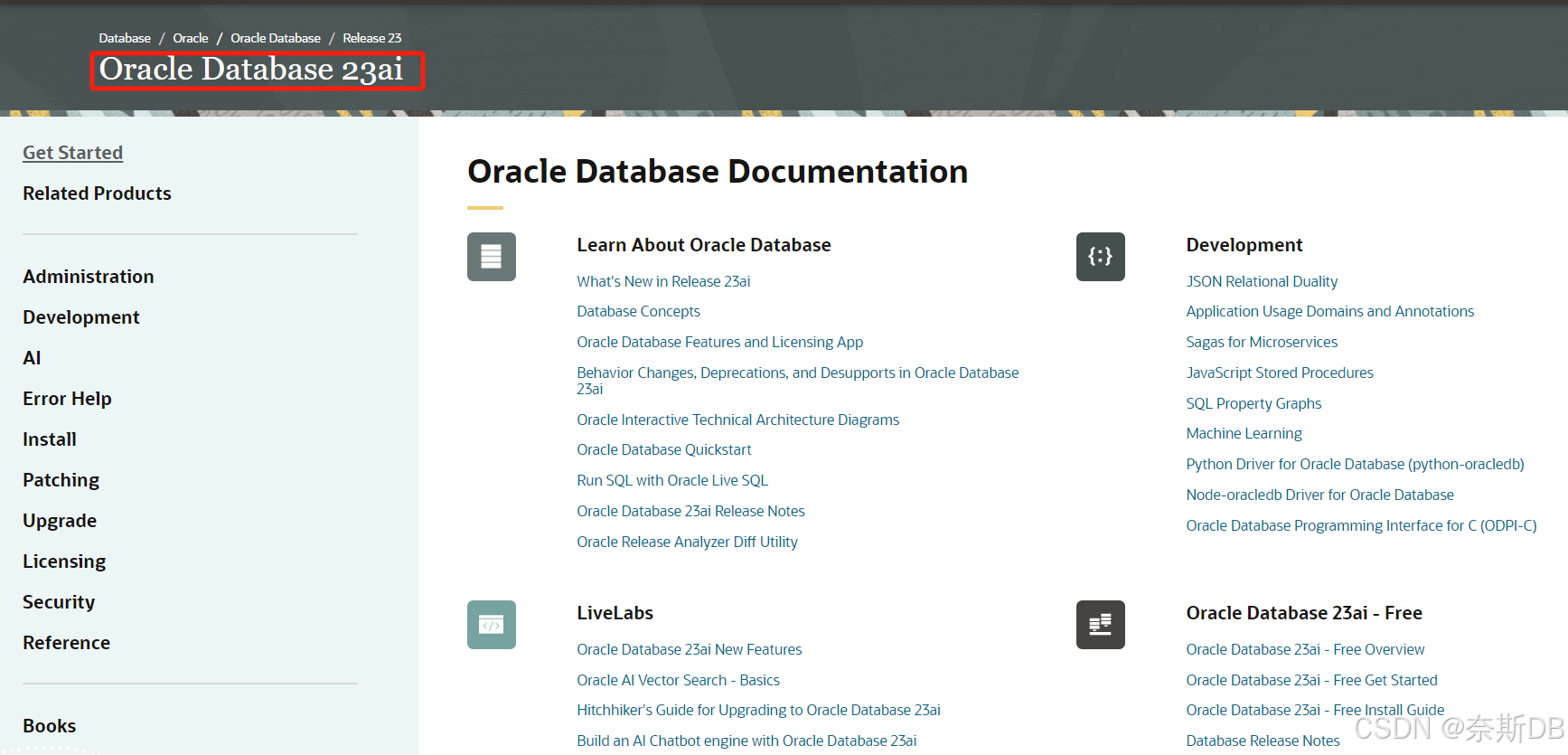Open the Licensing sidebar item

coord(64,562)
